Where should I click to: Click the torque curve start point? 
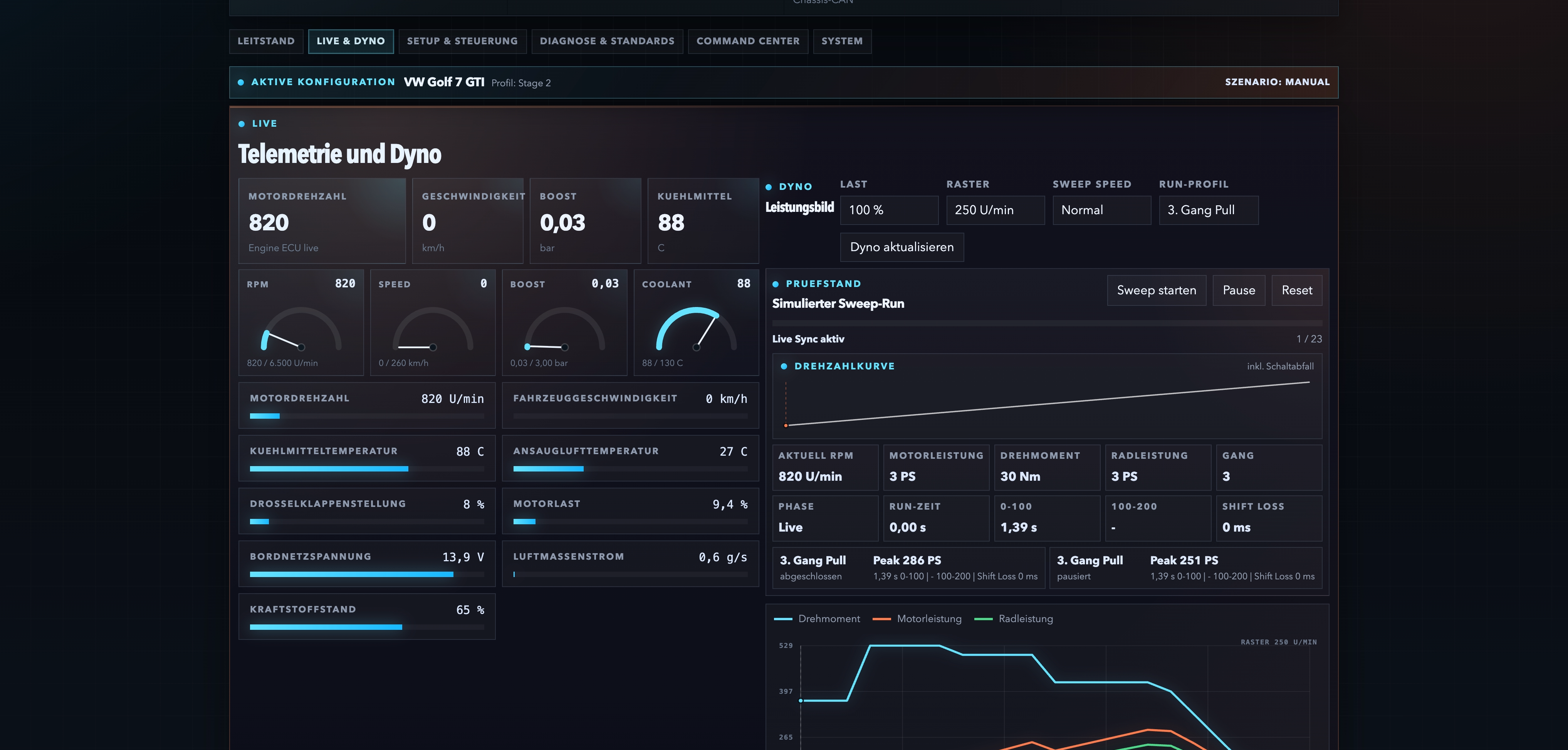pyautogui.click(x=801, y=701)
